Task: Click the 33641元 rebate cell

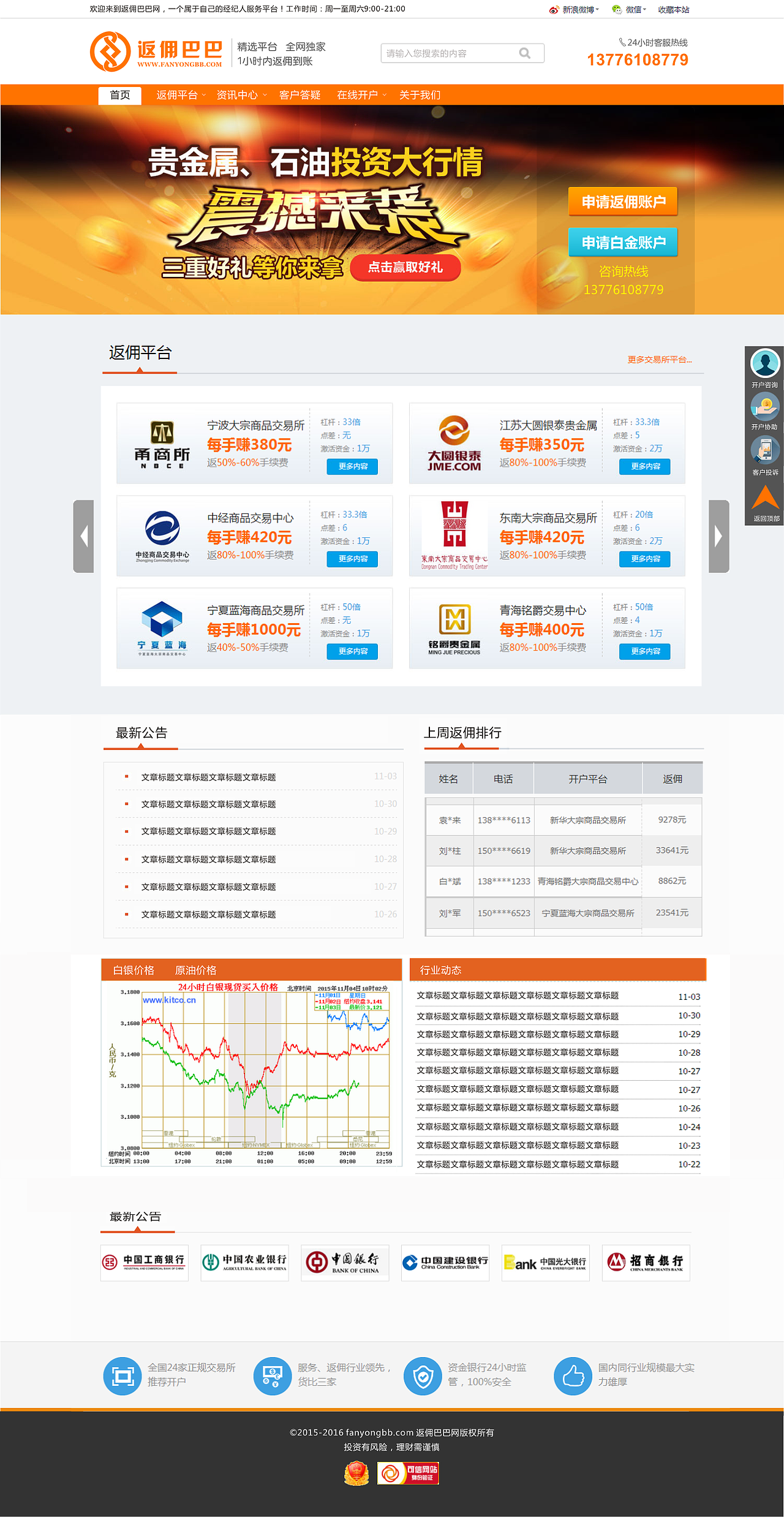Action: coord(672,850)
